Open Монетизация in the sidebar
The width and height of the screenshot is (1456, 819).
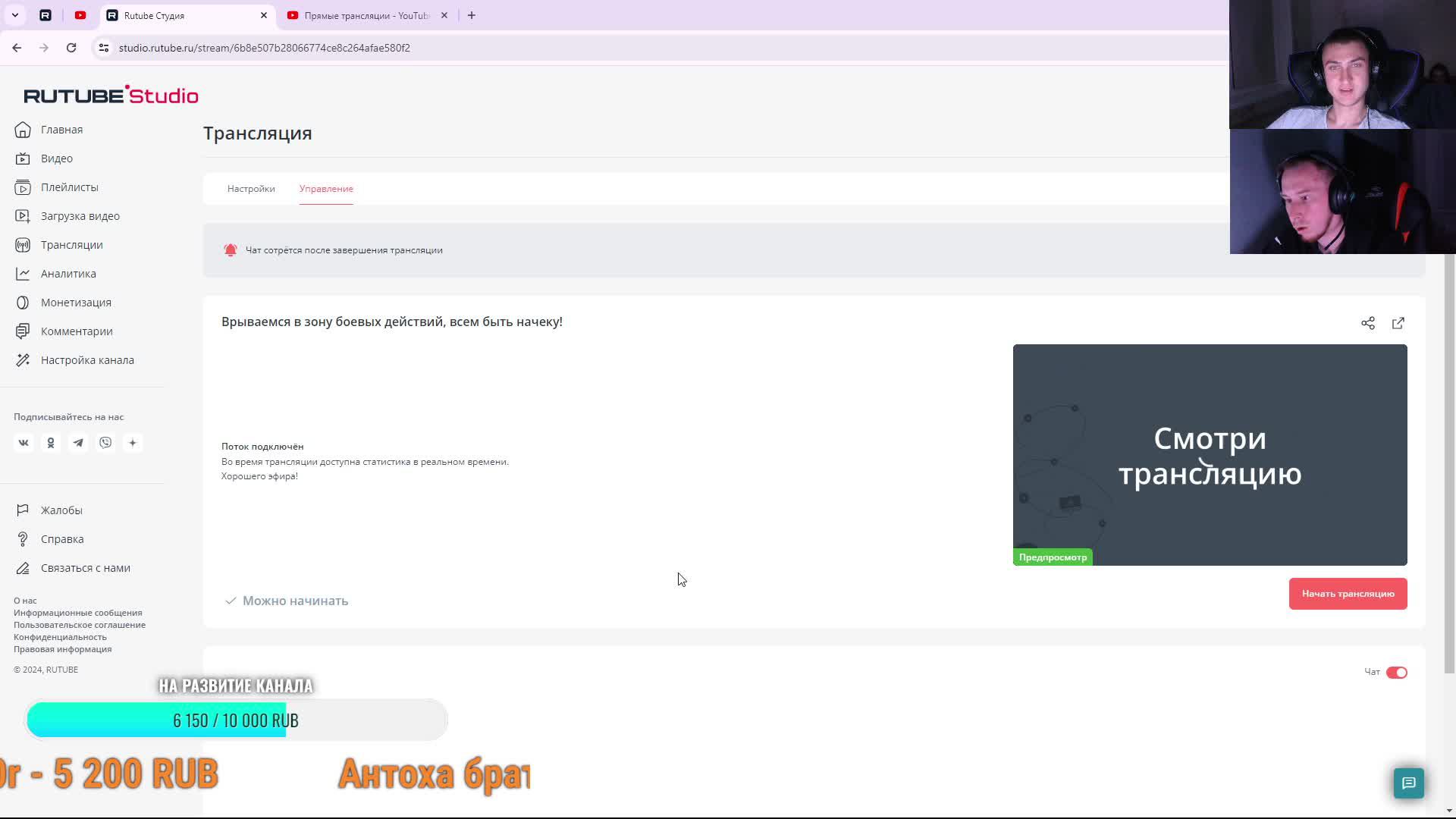(76, 303)
